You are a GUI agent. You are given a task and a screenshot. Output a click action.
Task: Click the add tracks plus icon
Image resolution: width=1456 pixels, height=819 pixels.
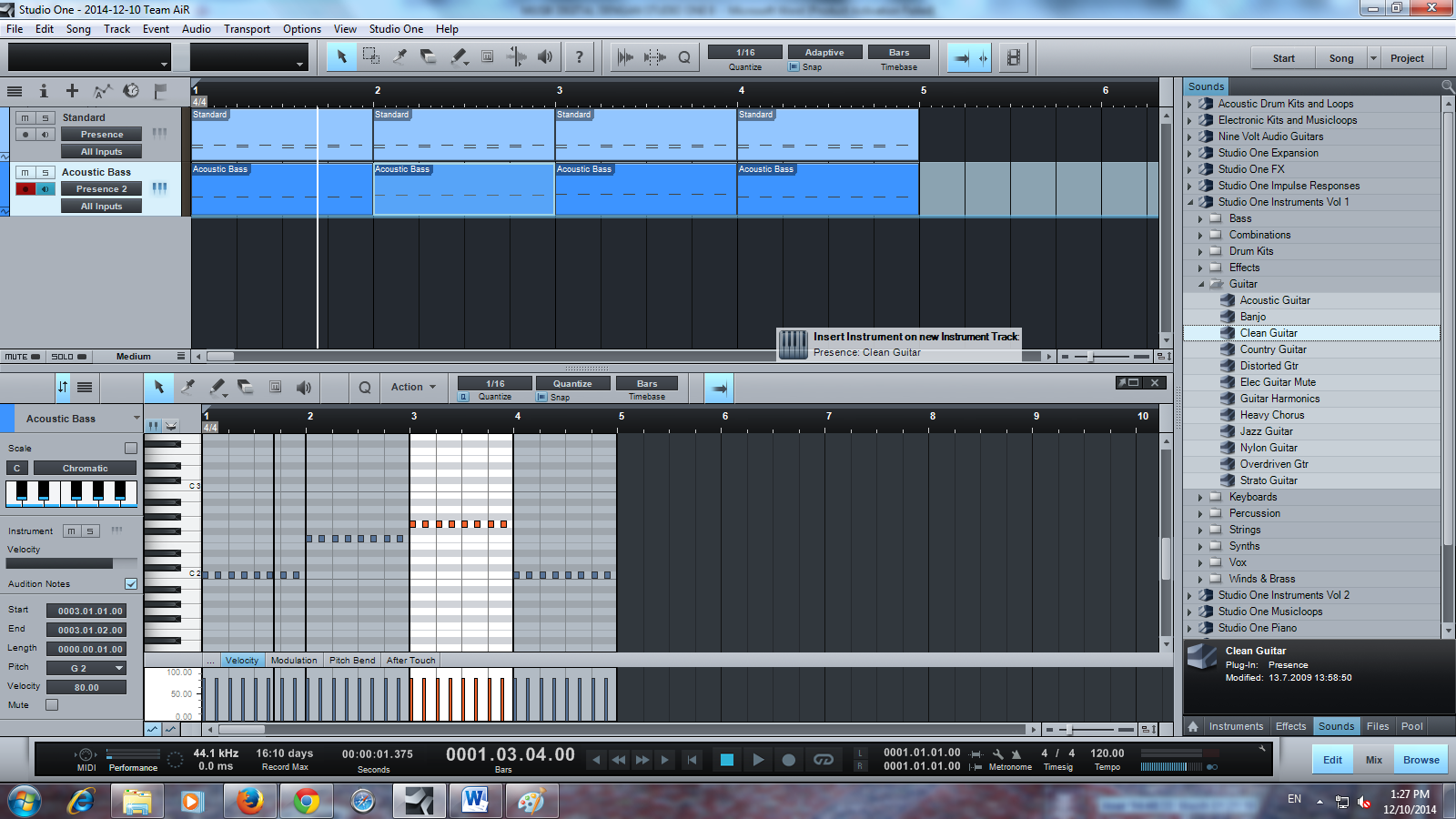(72, 91)
